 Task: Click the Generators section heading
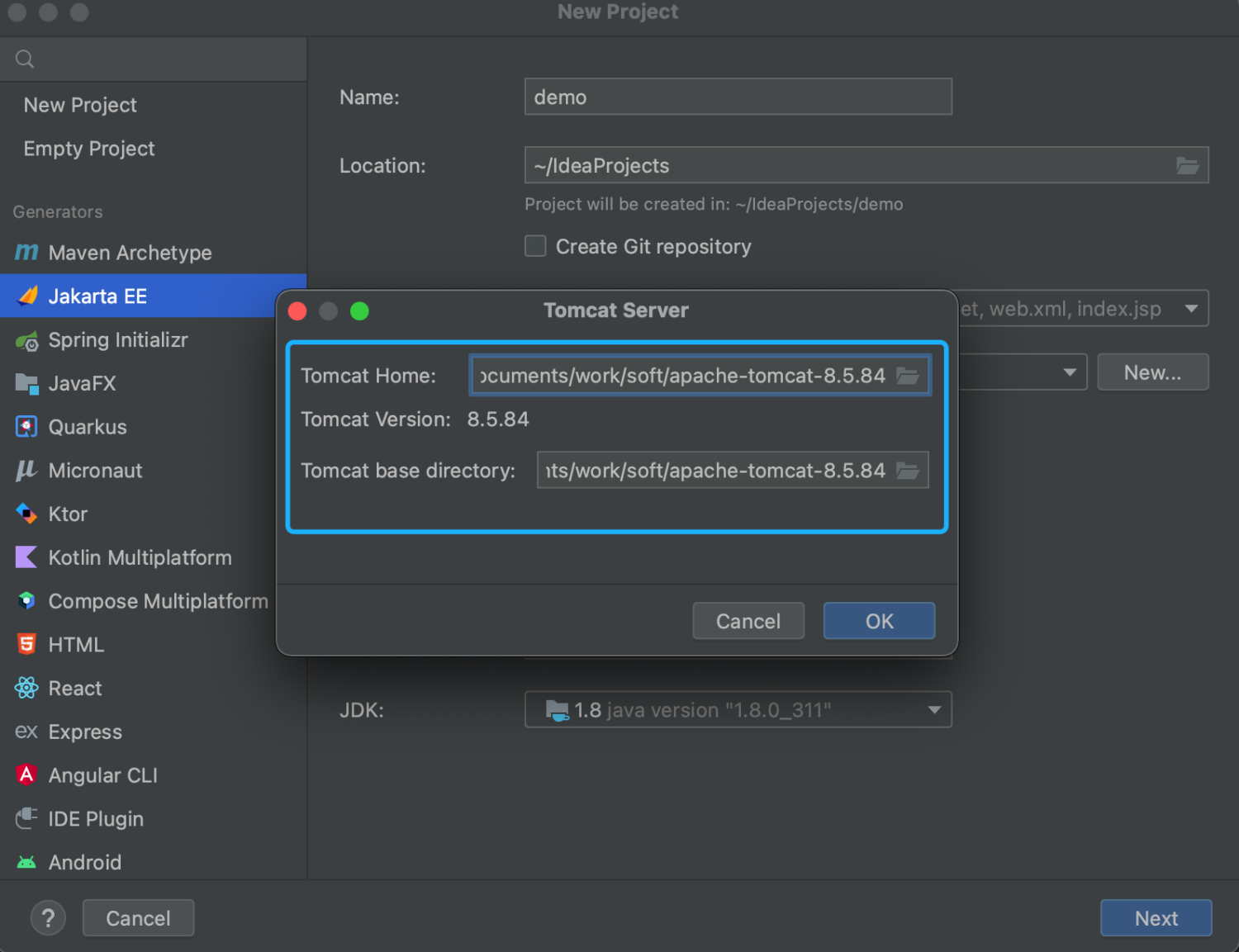click(x=58, y=211)
